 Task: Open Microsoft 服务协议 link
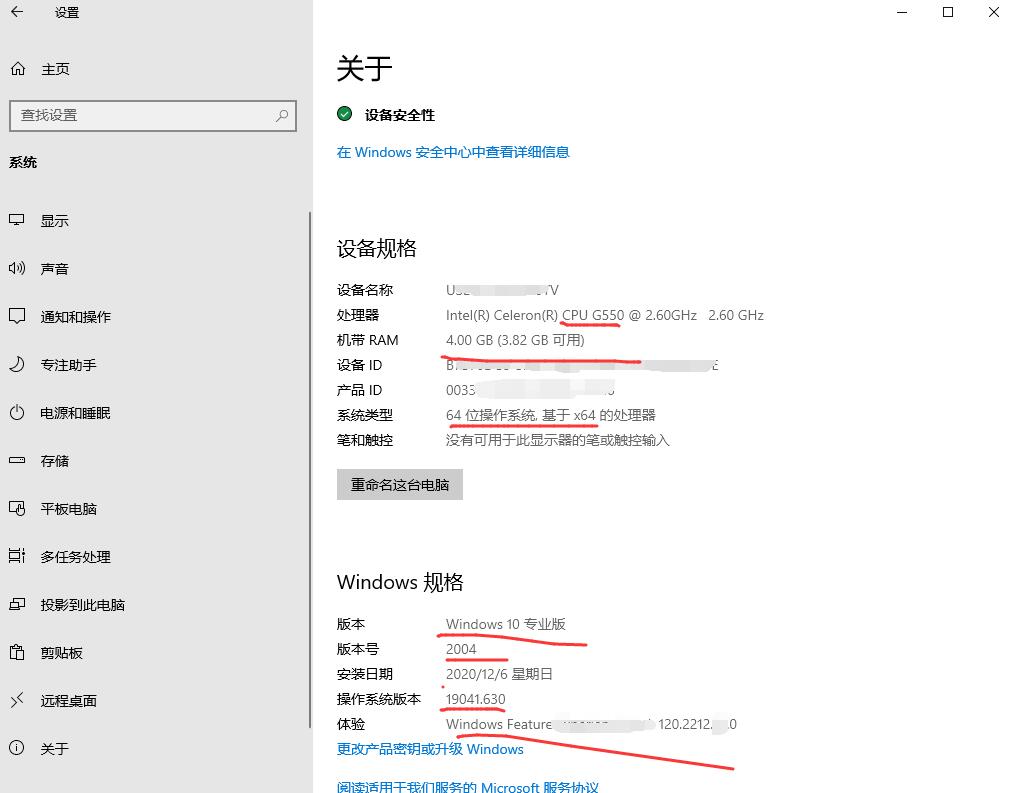tap(468, 787)
